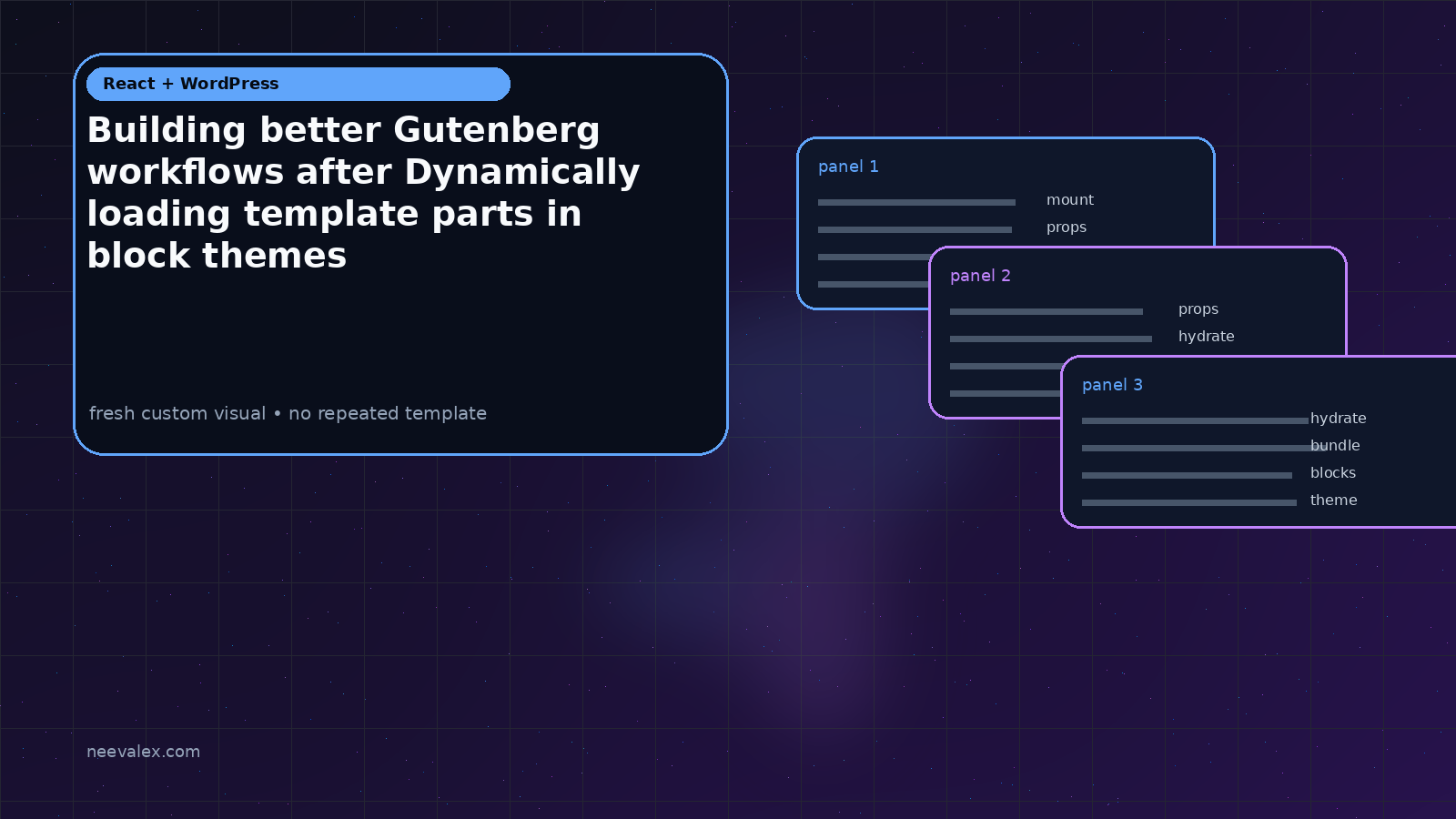Viewport: 1456px width, 819px height.
Task: Click the theme label in panel 3
Action: click(1334, 500)
